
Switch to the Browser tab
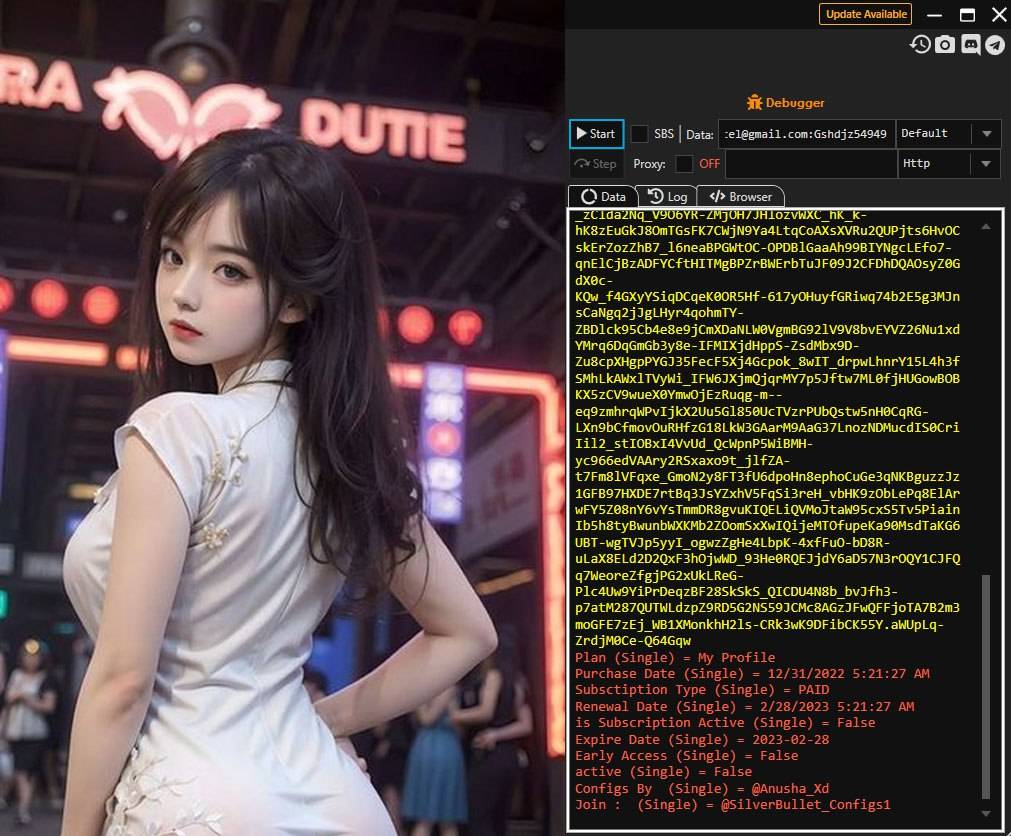[x=741, y=197]
